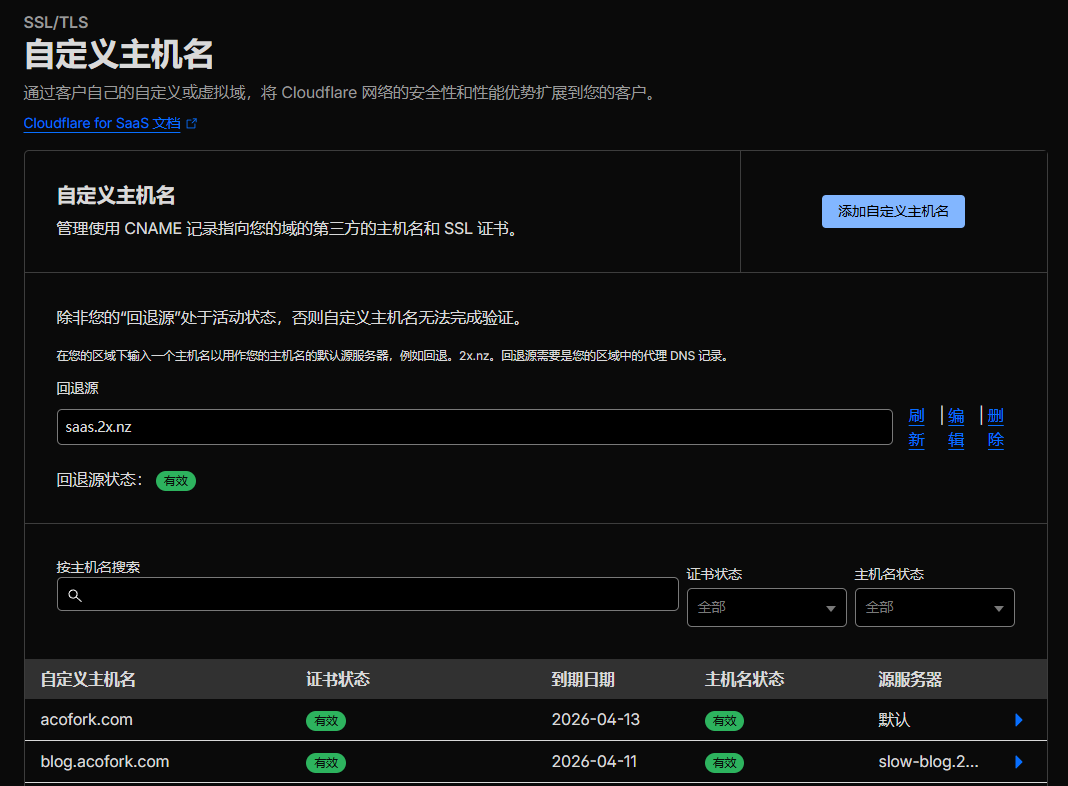Click the 证书状态 column header in the table
The image size is (1068, 786).
338,679
